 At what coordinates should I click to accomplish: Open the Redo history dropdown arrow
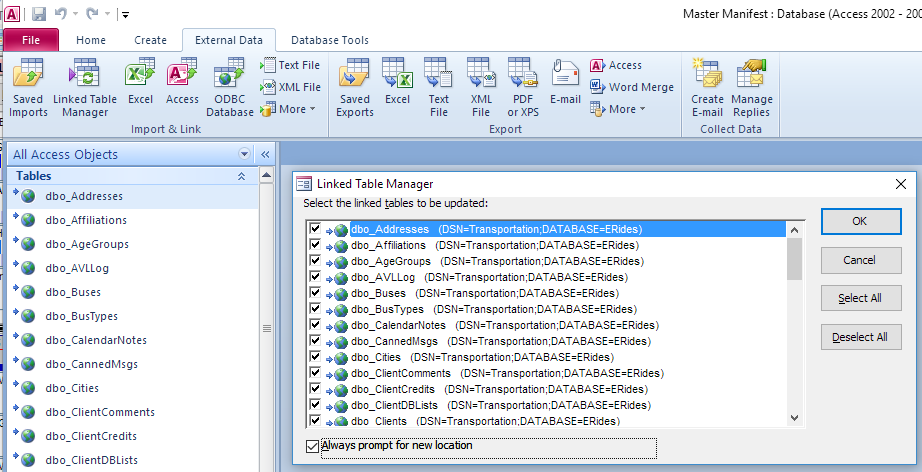[107, 14]
